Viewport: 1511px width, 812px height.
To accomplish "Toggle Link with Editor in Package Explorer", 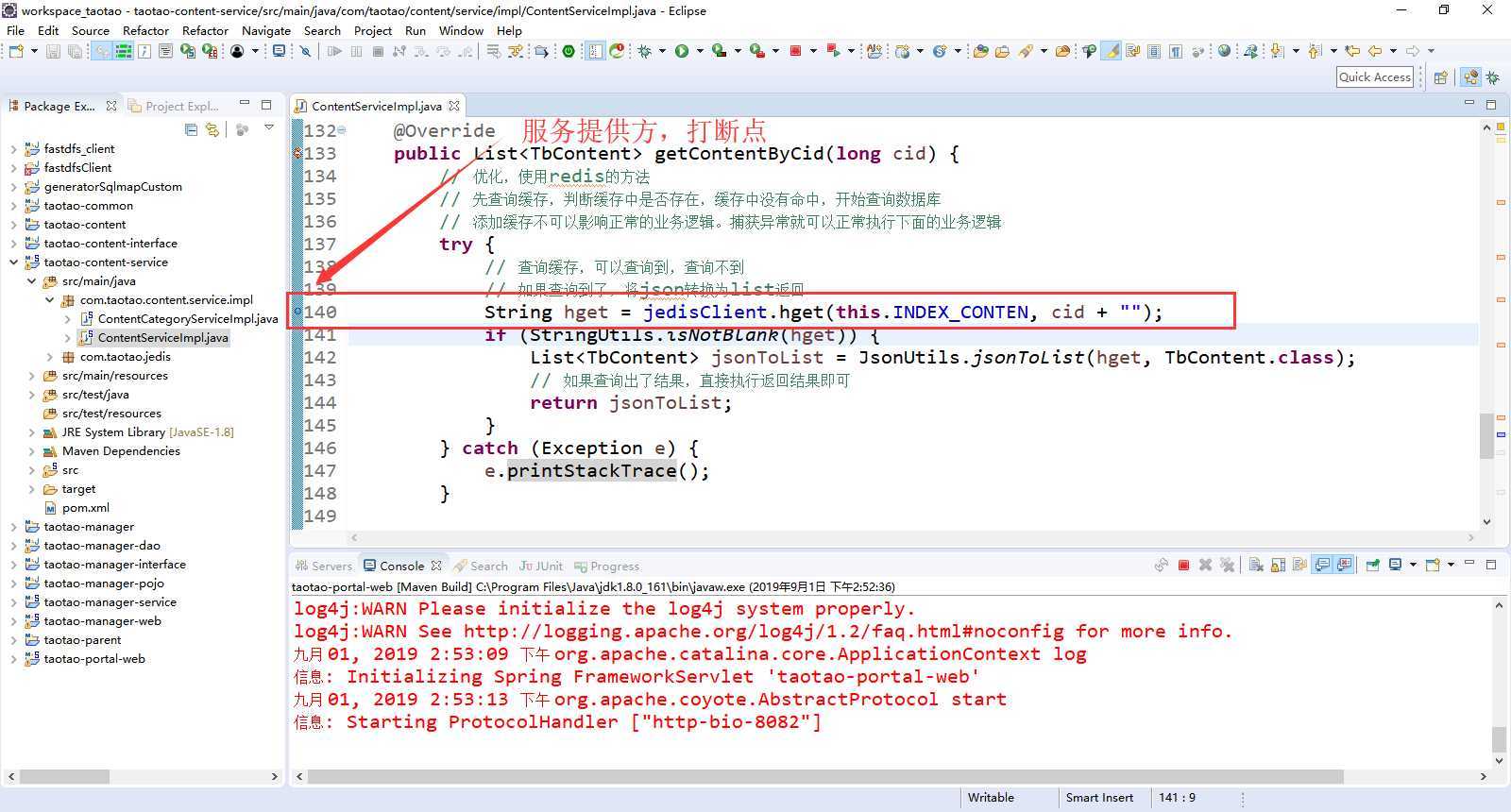I will [212, 129].
